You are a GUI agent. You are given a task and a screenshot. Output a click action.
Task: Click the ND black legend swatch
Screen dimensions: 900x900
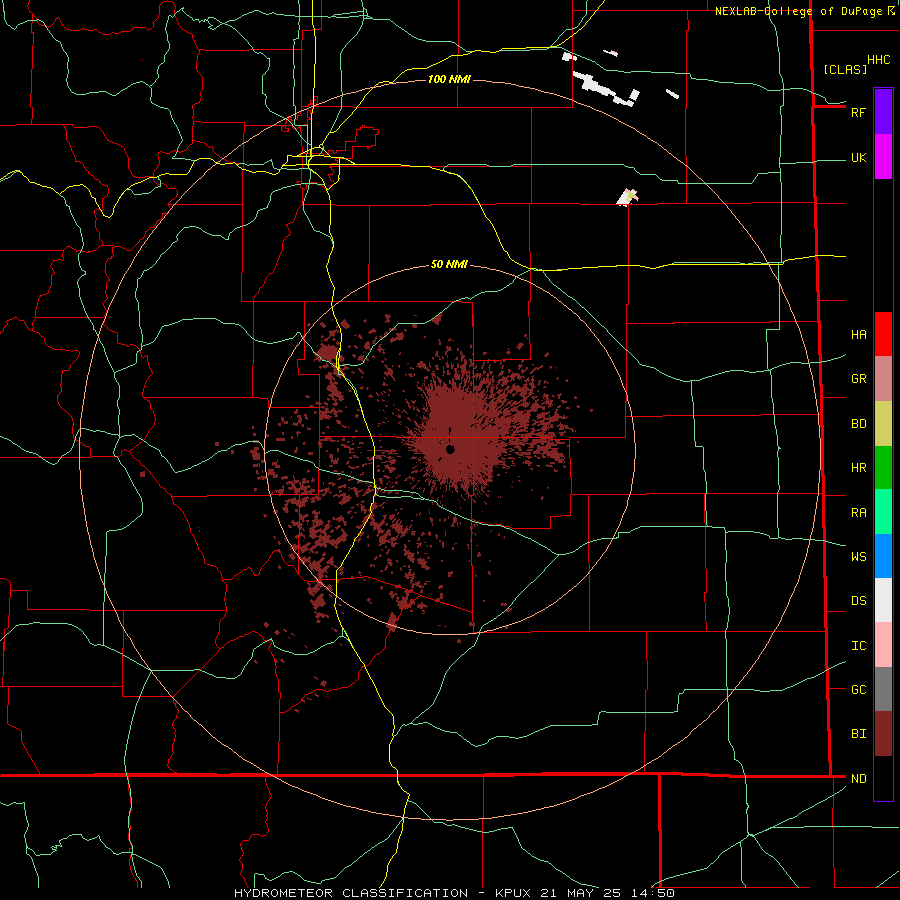(x=883, y=778)
